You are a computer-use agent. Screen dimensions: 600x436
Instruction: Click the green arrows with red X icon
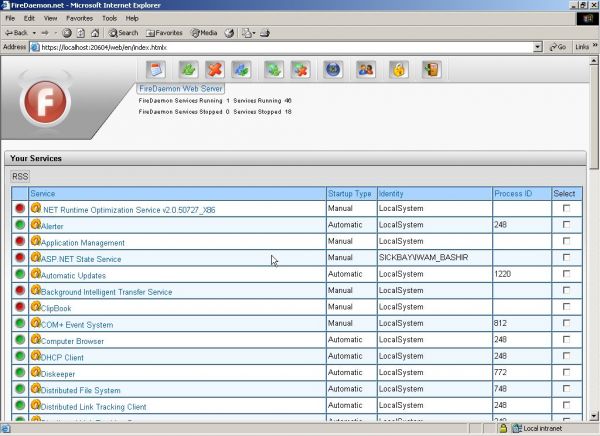300,70
